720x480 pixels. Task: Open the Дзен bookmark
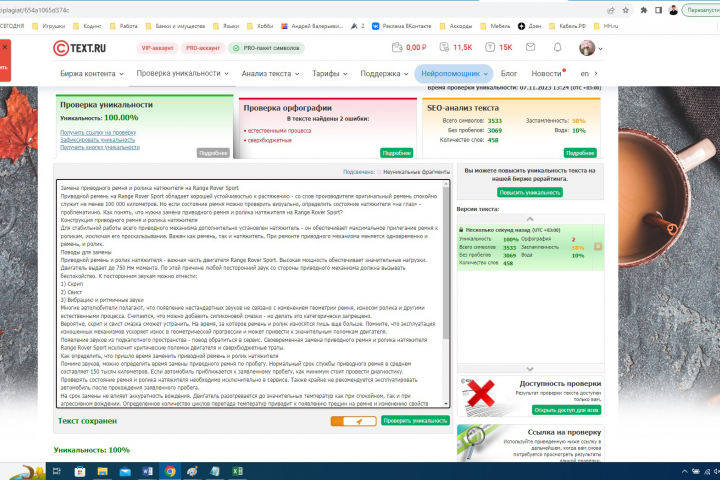click(529, 26)
